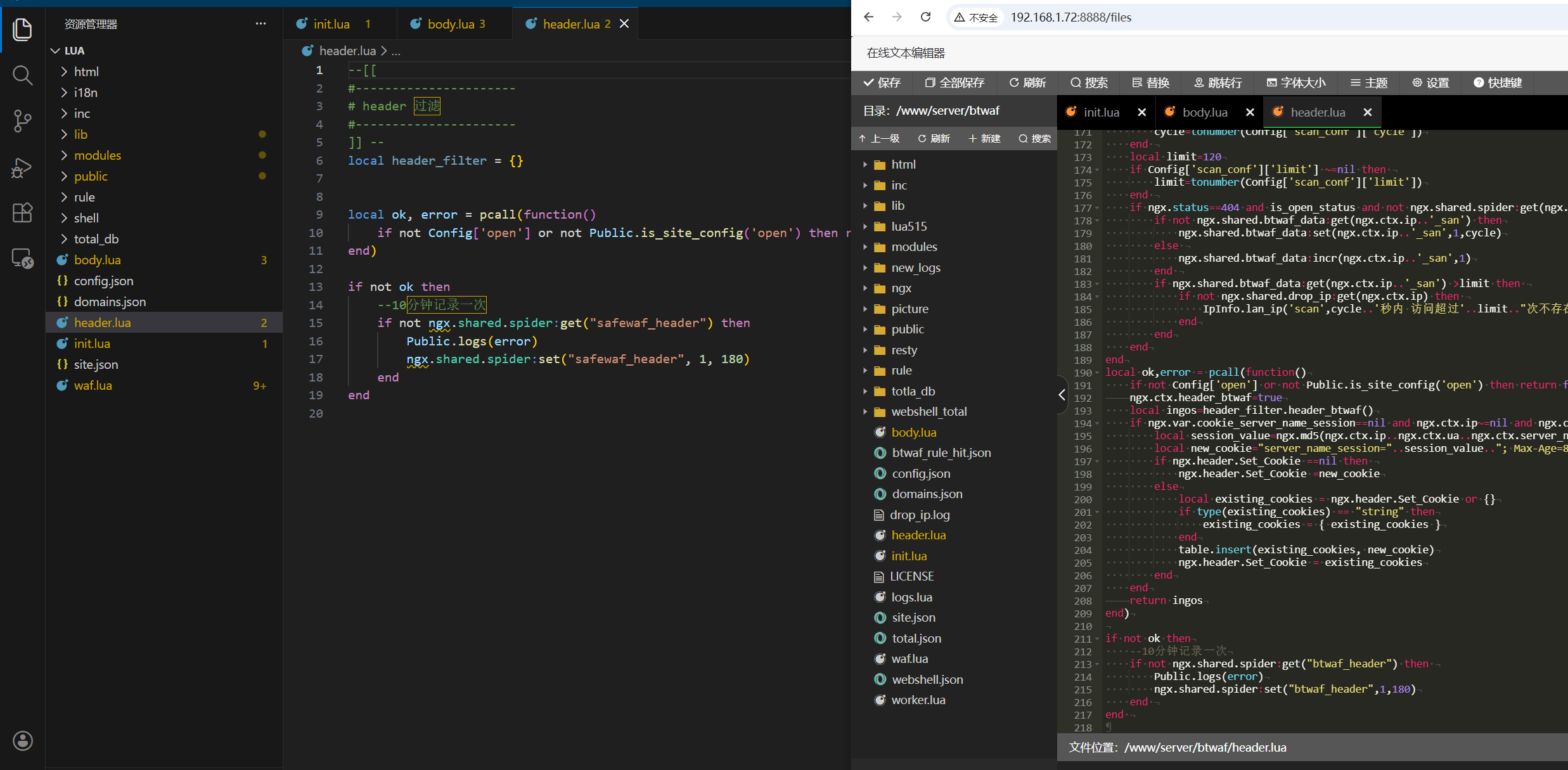The width and height of the screenshot is (1568, 770).
Task: Click the 保存 save button
Action: pos(882,82)
